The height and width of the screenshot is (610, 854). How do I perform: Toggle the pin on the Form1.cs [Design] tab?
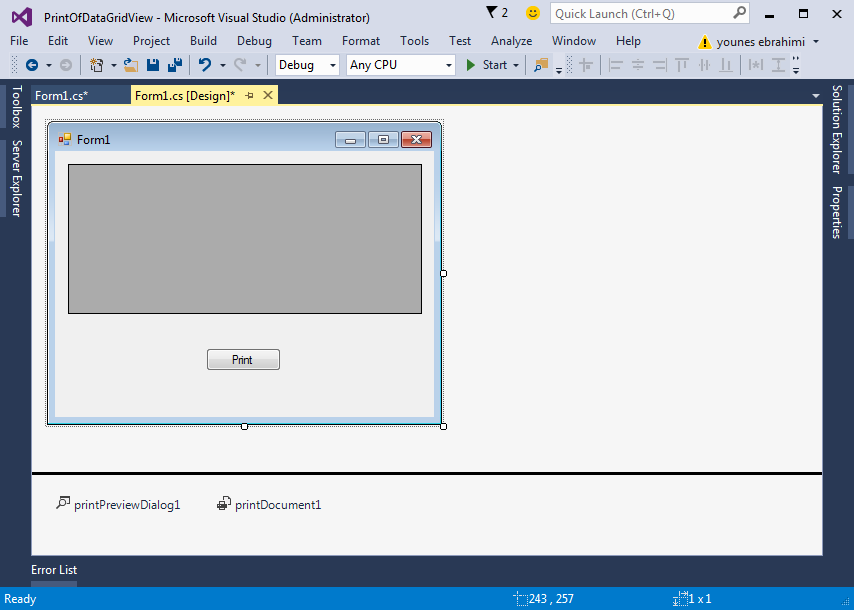[x=249, y=95]
